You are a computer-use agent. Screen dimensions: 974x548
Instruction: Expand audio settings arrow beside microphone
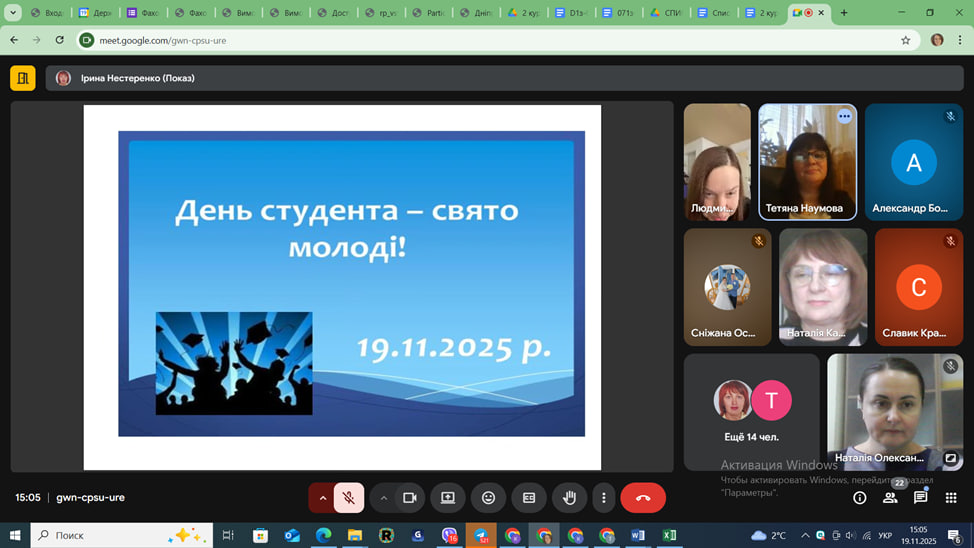click(322, 497)
